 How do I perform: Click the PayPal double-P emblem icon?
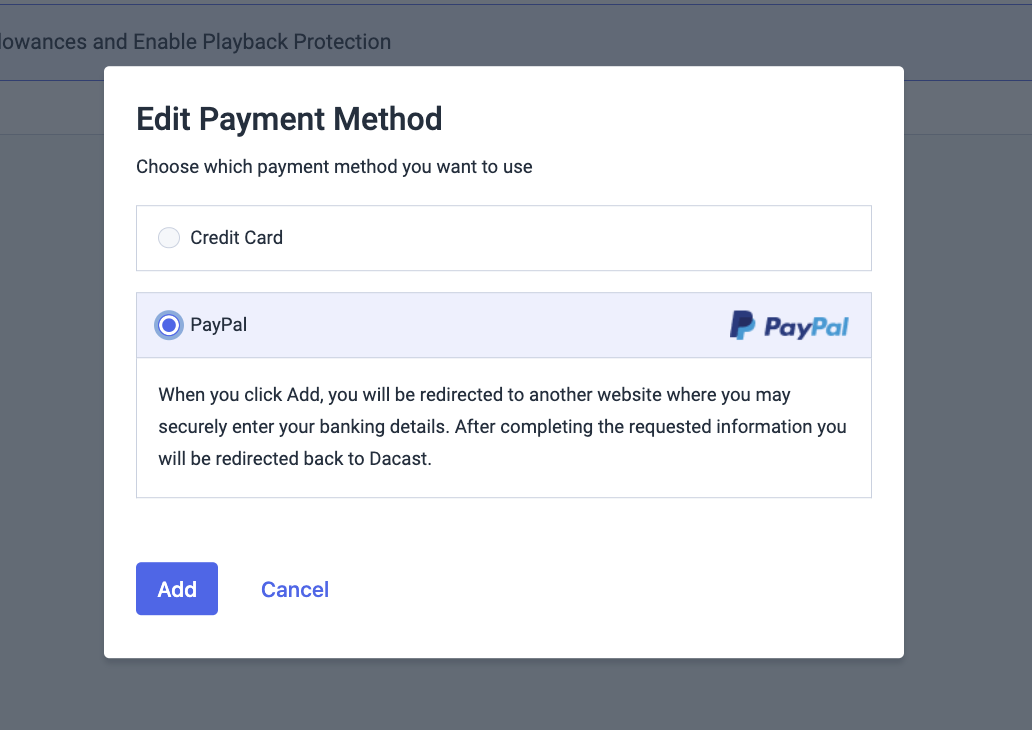742,325
